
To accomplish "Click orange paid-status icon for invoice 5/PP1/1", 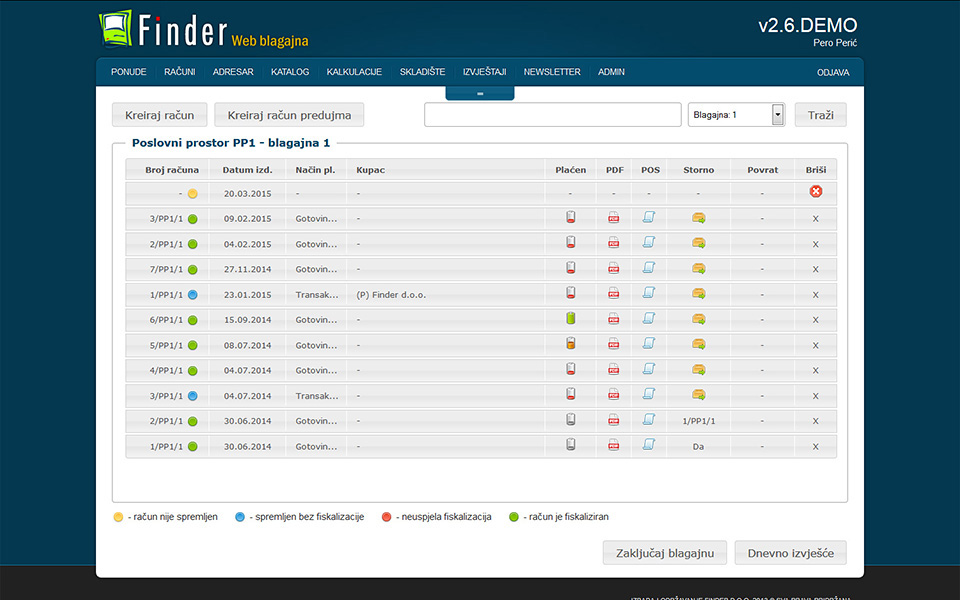I will coord(570,345).
